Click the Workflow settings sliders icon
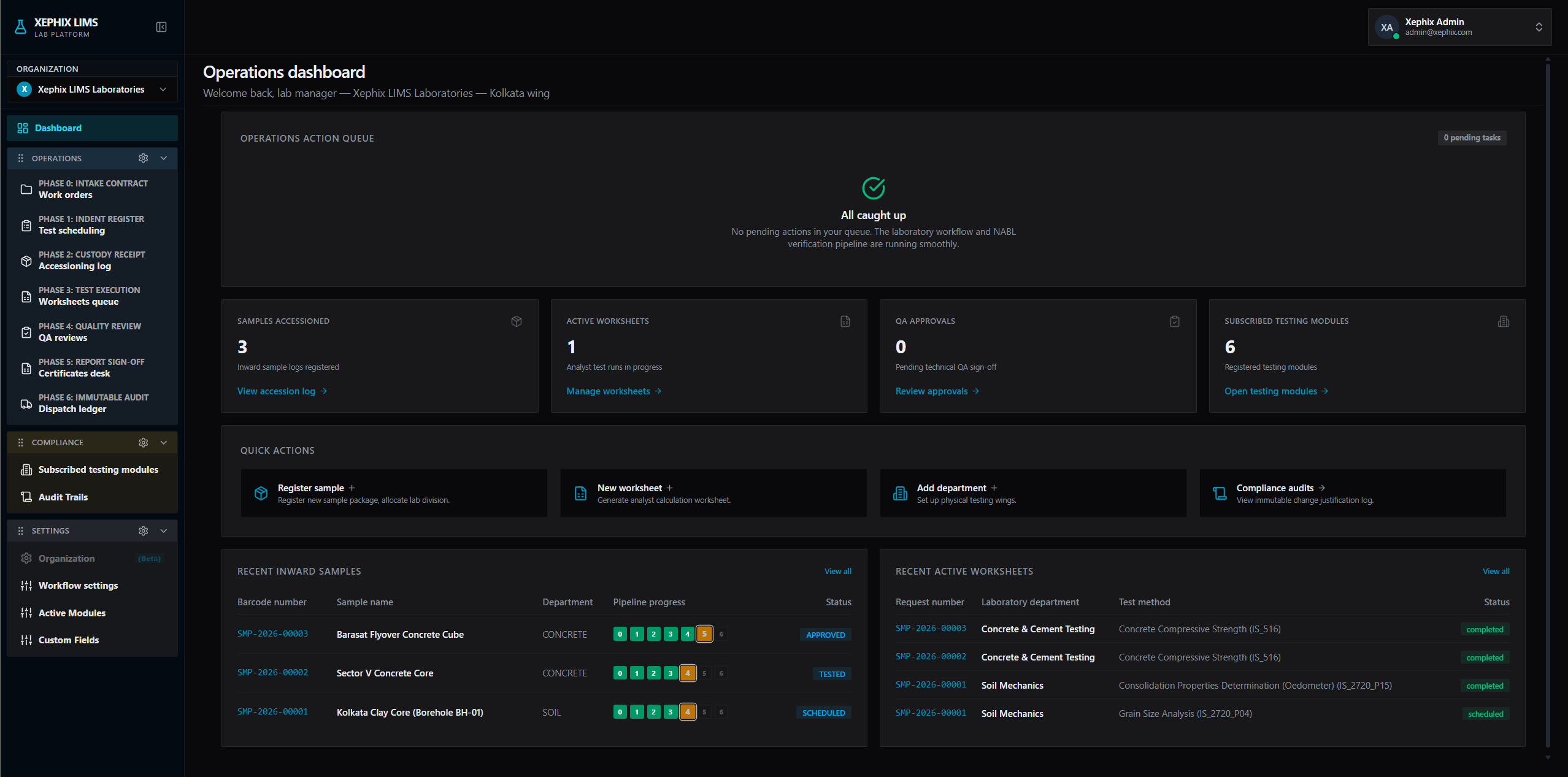Viewport: 1568px width, 777px height. pos(26,586)
